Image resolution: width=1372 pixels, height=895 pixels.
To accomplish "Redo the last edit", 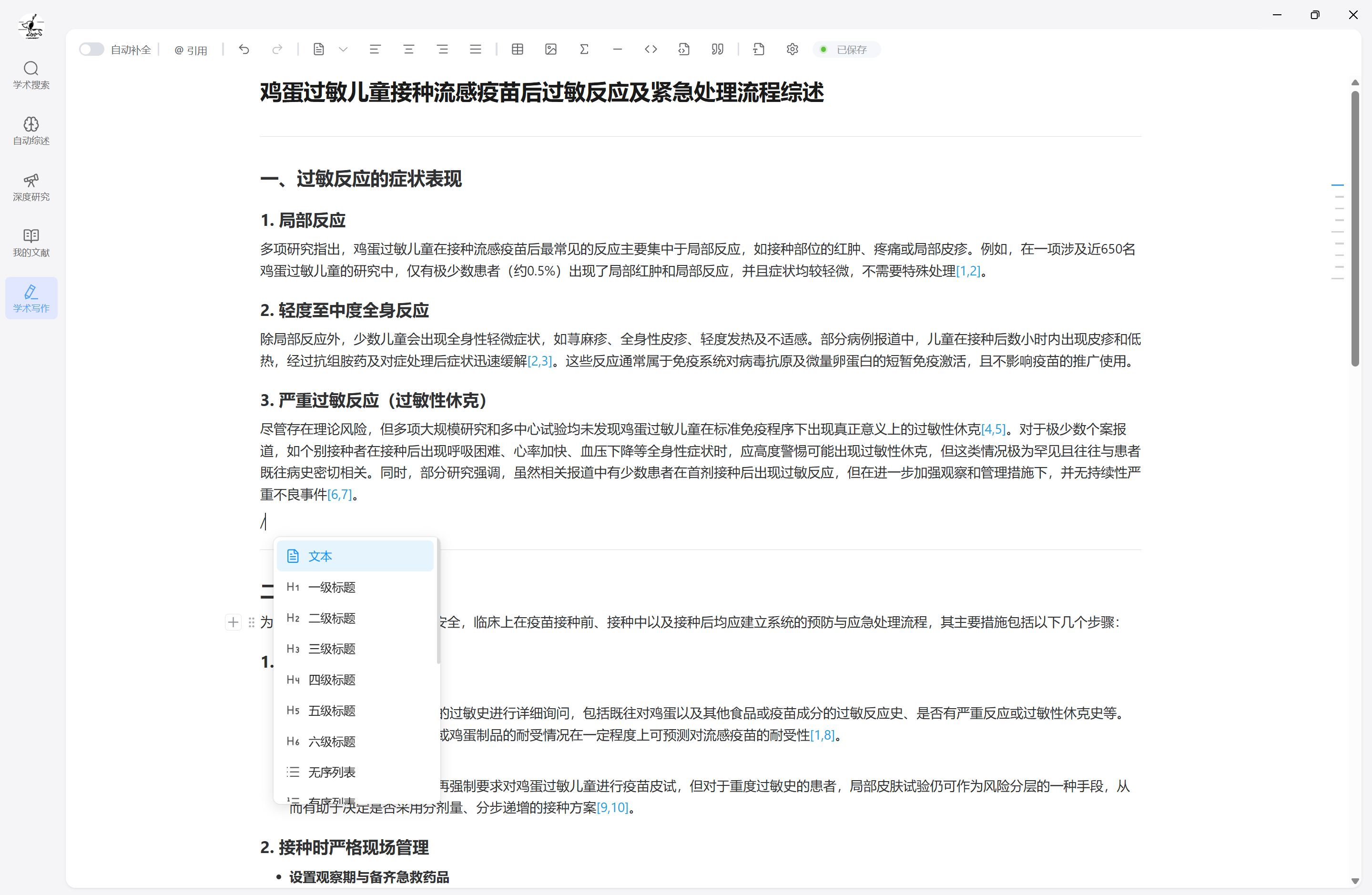I will click(277, 49).
